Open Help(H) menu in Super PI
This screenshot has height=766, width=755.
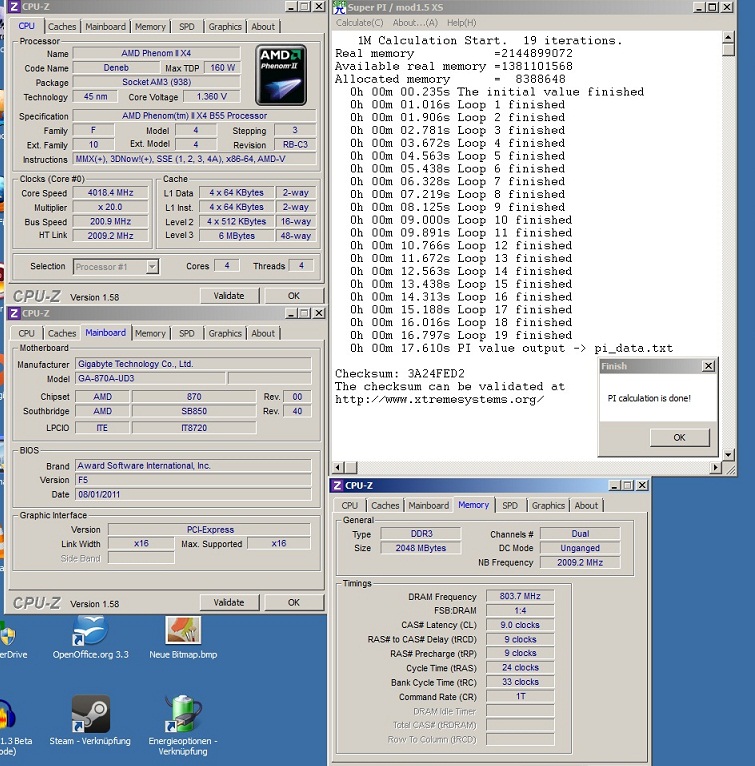coord(462,23)
